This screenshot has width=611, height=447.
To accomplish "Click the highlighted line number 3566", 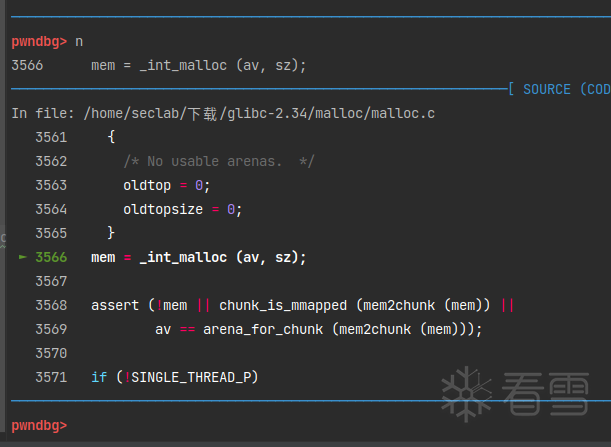I will point(51,257).
